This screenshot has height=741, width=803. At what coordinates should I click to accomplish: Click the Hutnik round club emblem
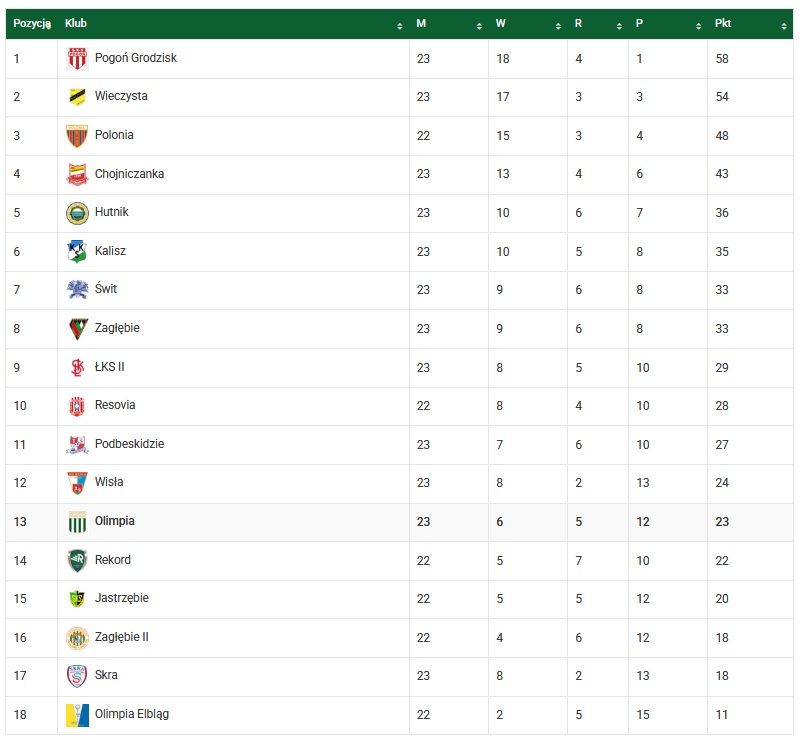coord(77,213)
